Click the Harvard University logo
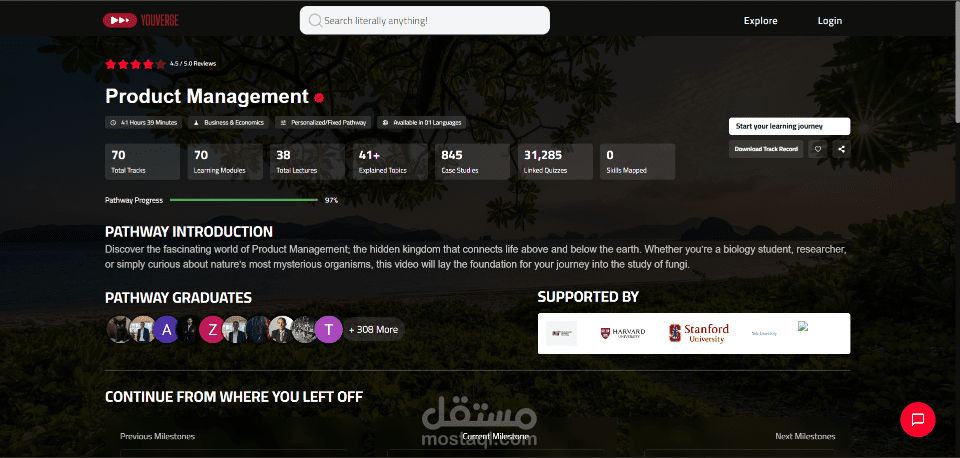Screen dimensions: 960x458 coord(623,333)
